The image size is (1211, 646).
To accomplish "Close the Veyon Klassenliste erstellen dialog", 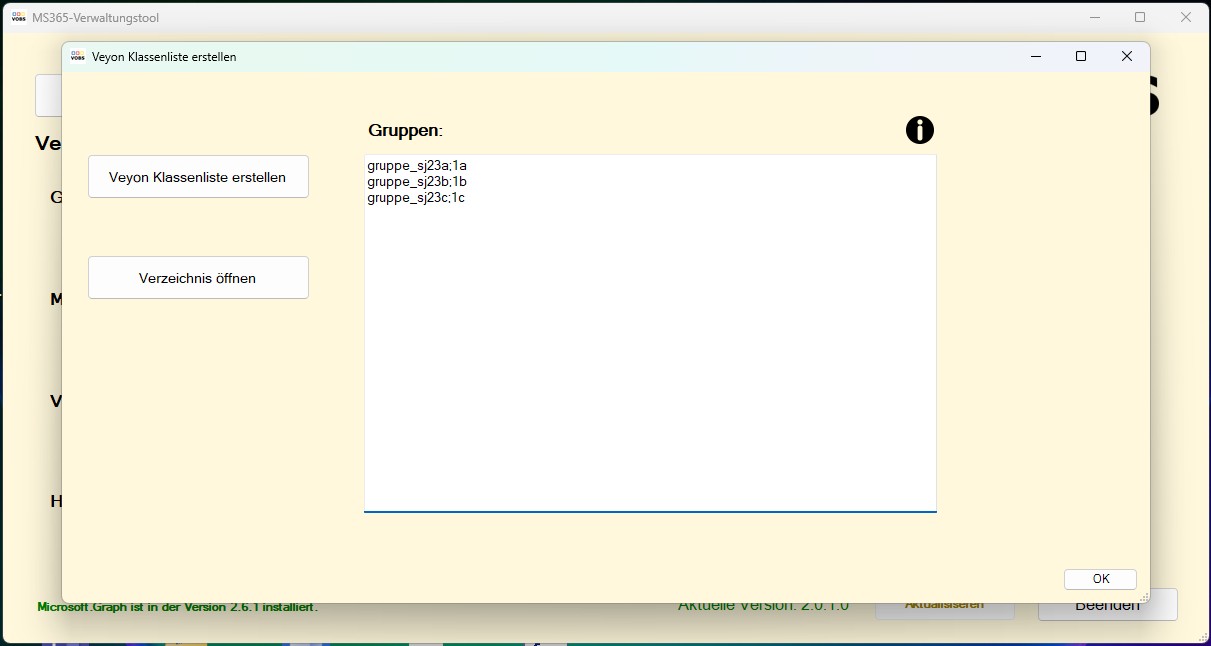I will (1126, 57).
